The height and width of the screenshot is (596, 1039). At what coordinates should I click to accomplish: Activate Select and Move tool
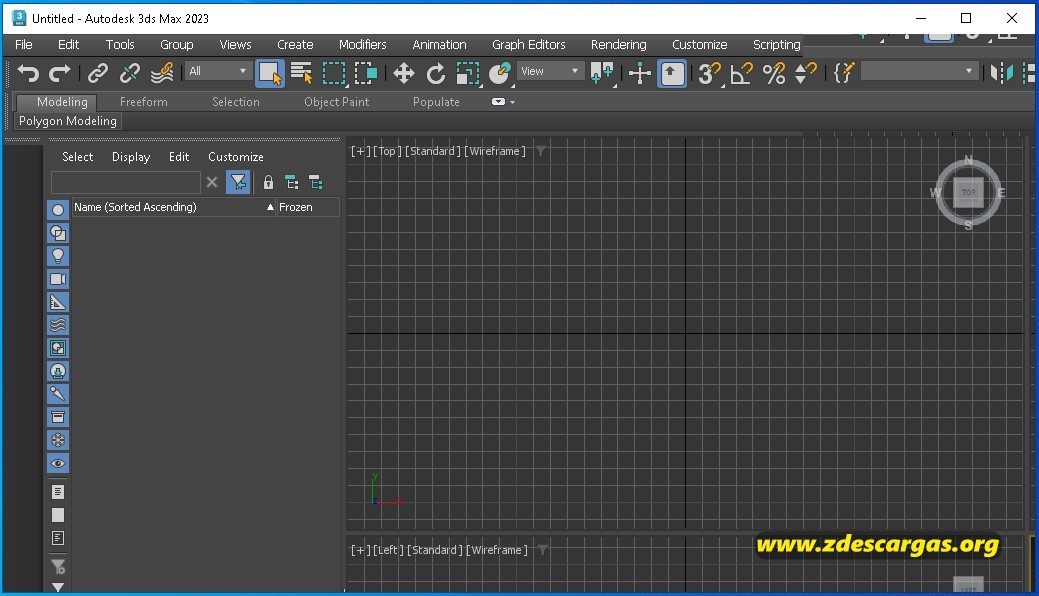(x=404, y=73)
